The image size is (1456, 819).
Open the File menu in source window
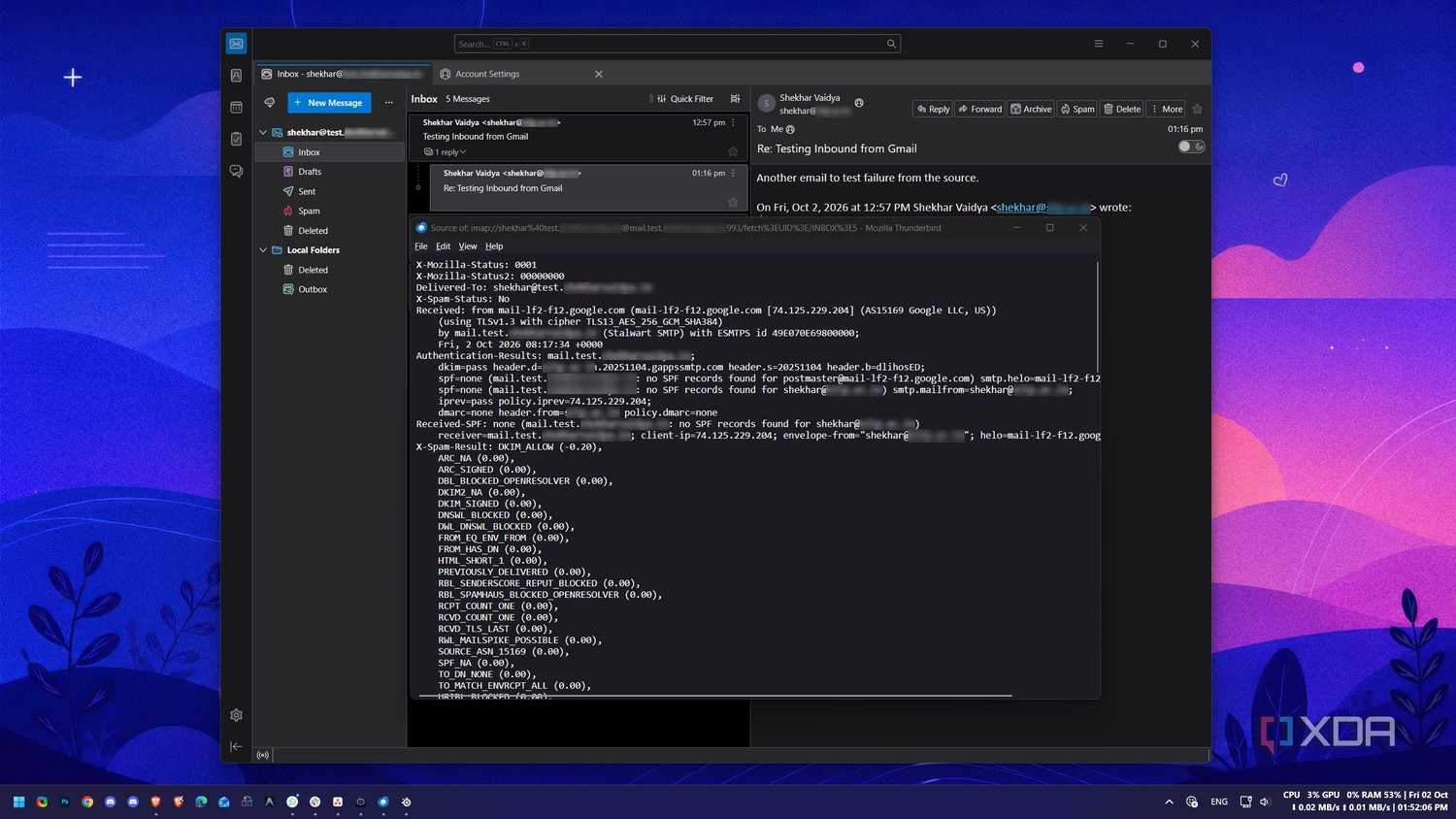tap(421, 246)
